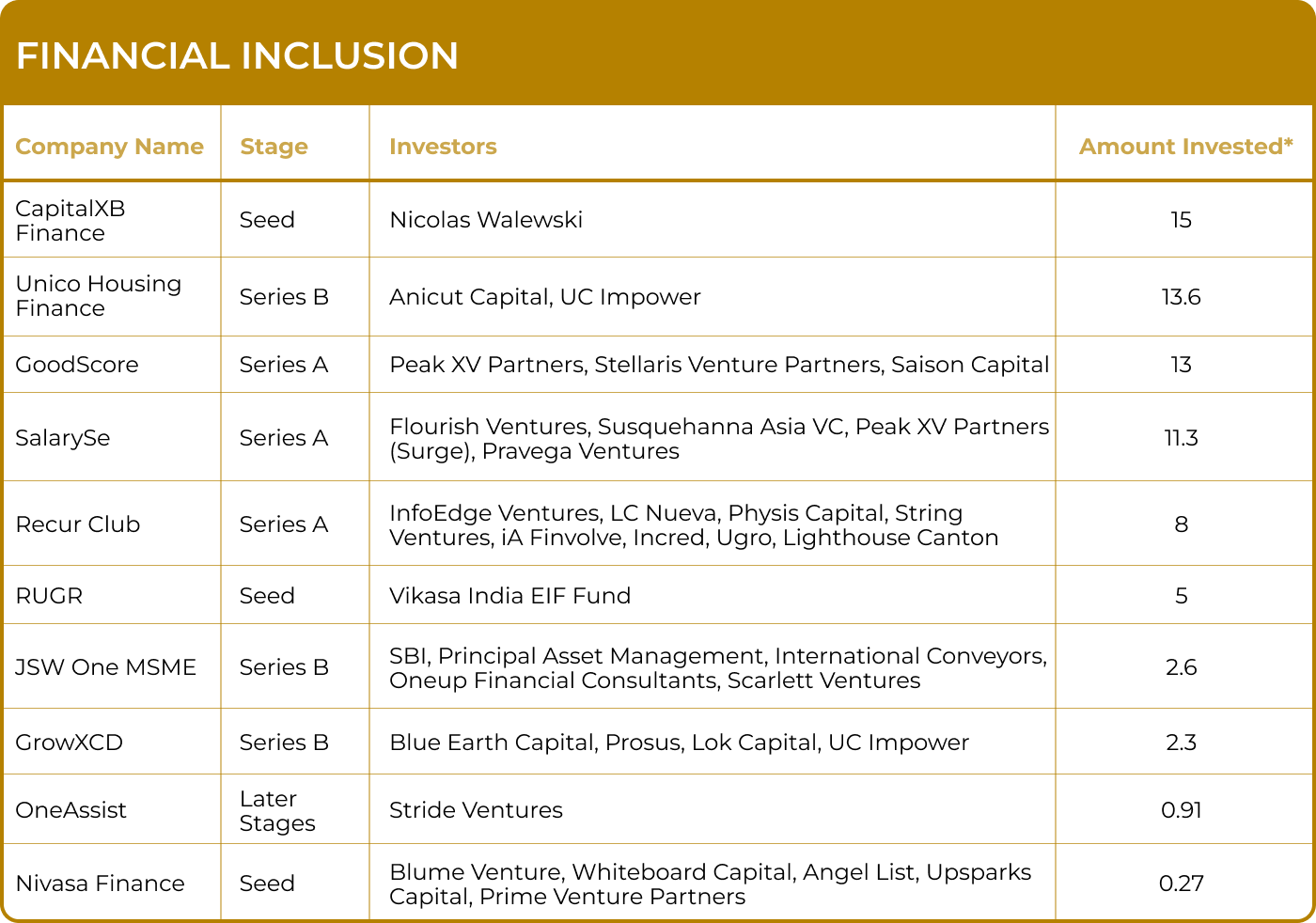
Task: Click the RUGR company cell
Action: pos(49,596)
